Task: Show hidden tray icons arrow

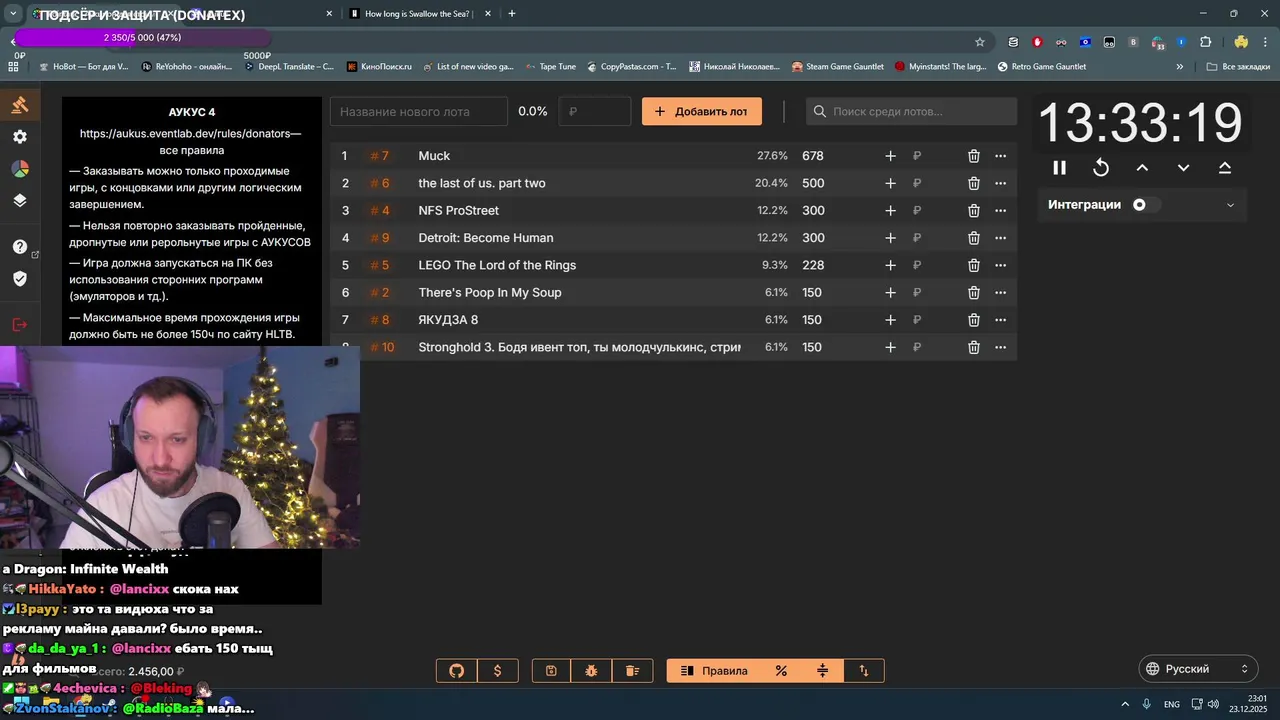Action: tap(1125, 704)
